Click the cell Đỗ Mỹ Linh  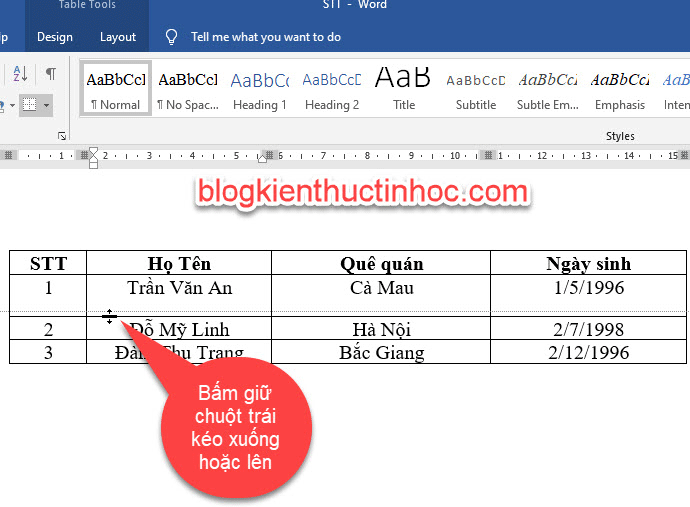coord(179,328)
